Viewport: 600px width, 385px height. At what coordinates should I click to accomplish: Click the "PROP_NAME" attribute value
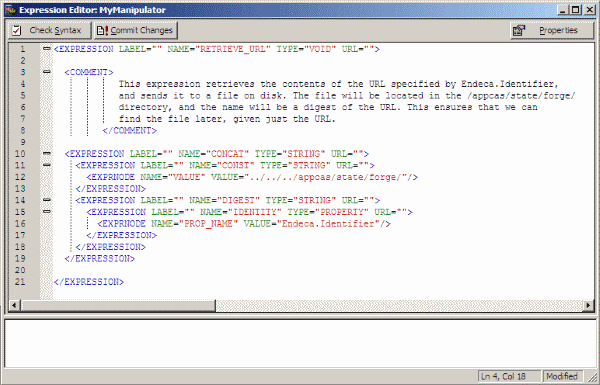(208, 223)
